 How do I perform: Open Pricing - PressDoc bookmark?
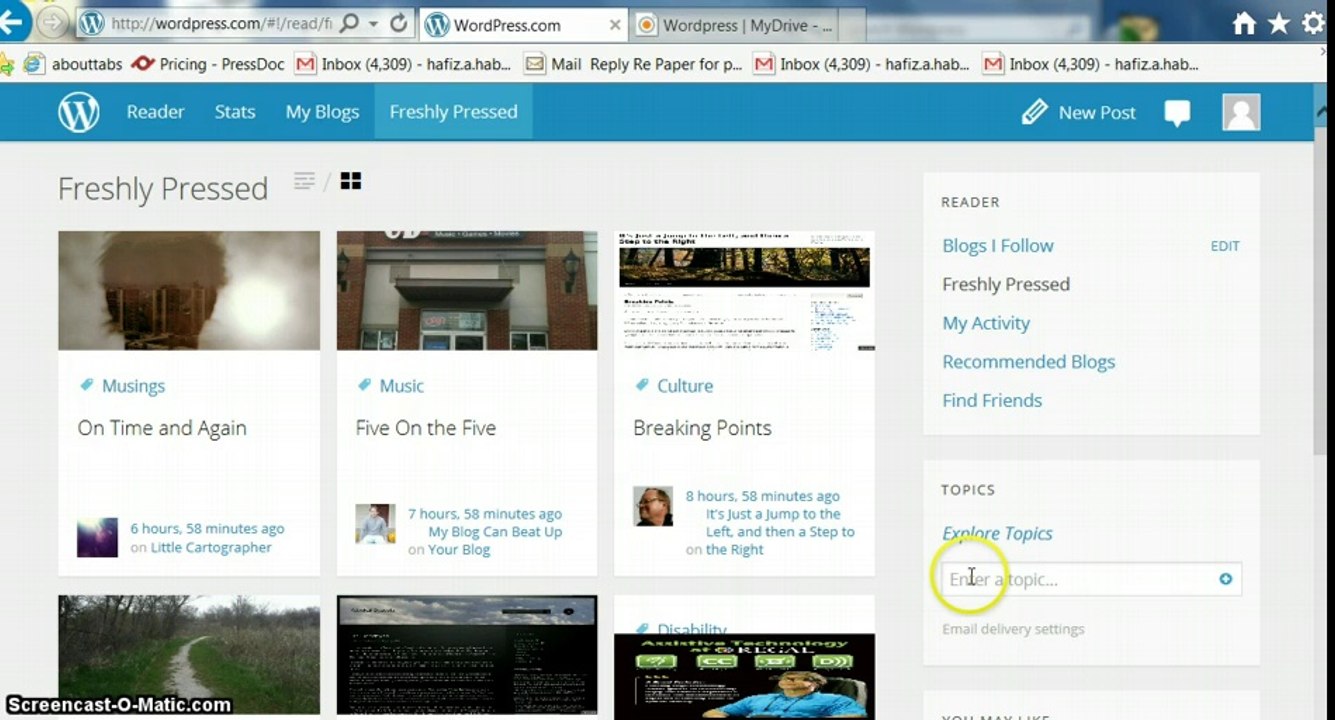[208, 64]
